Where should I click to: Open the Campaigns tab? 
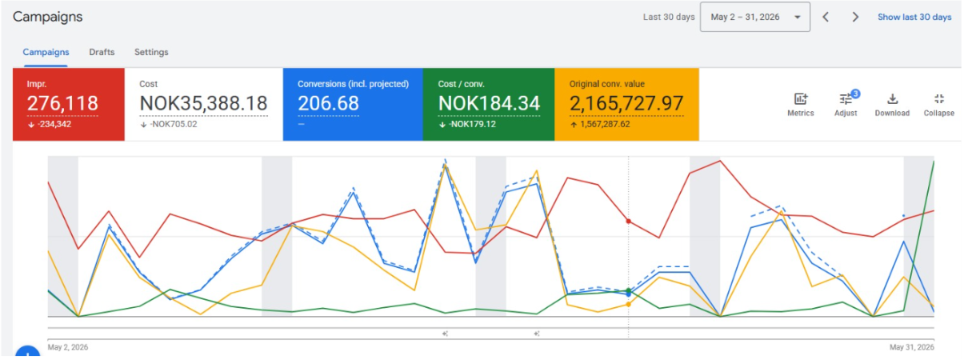point(46,52)
